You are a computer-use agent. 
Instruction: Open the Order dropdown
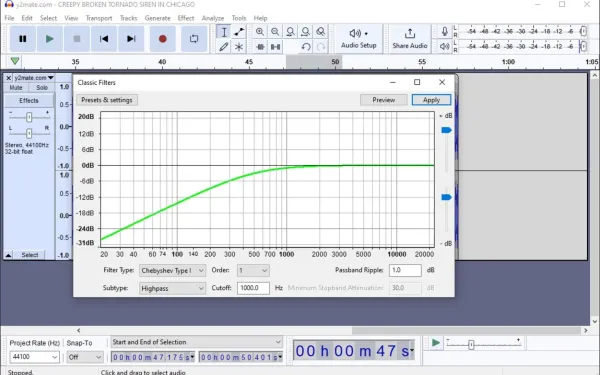pos(253,271)
